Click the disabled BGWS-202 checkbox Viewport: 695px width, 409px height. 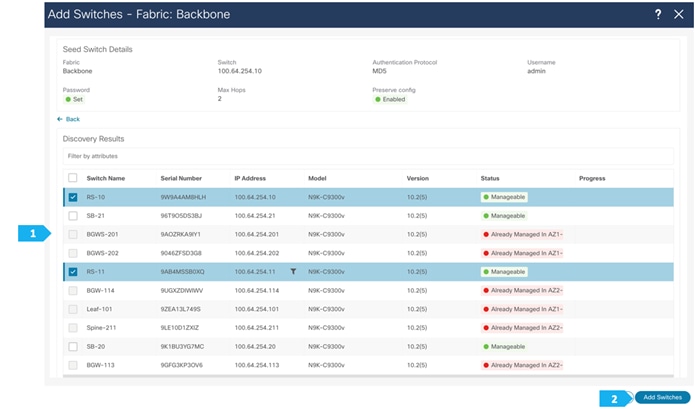73,253
